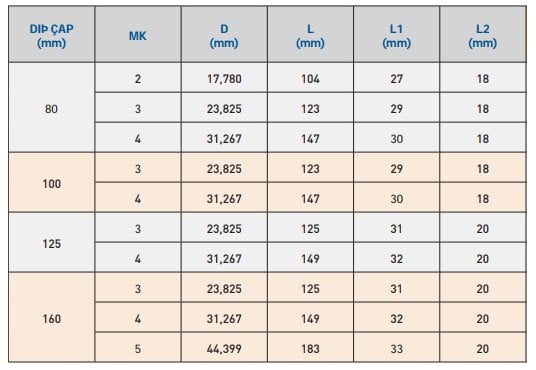
Task: Click the 17,780 diameter value
Action: point(224,78)
